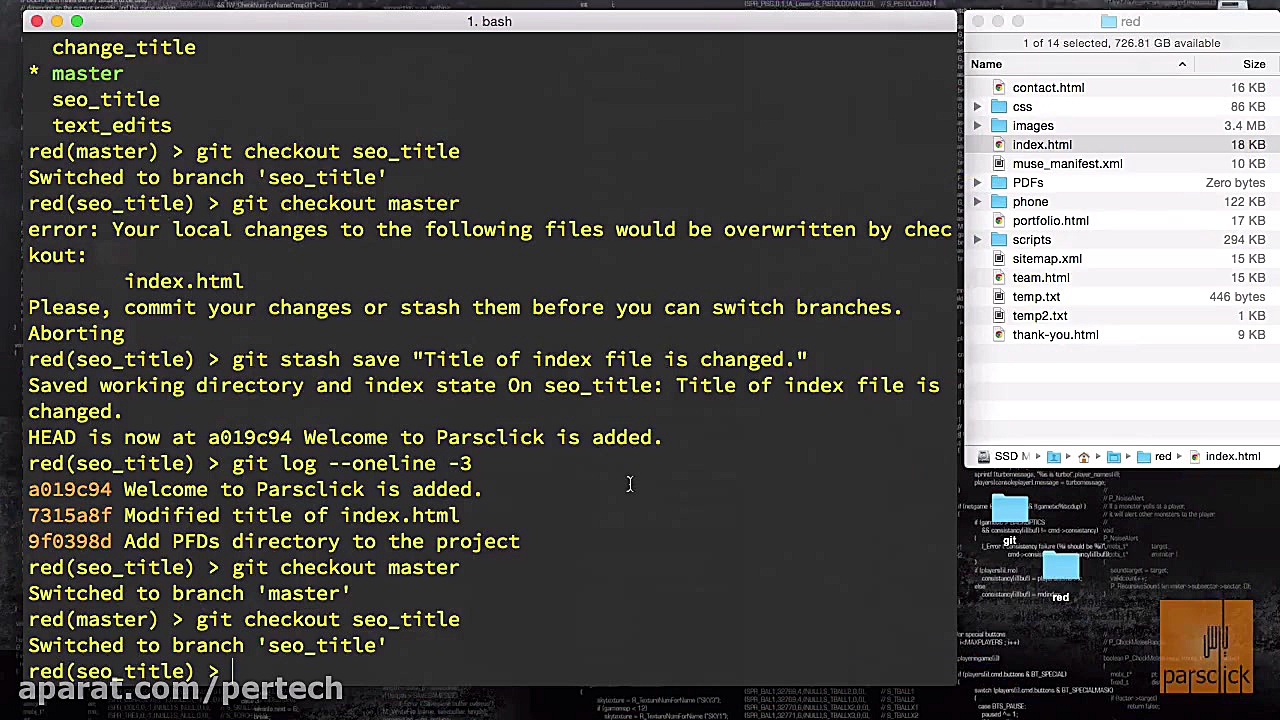Click commit line '7315a8f Modified title of index.html'
Image resolution: width=1280 pixels, height=720 pixels.
click(244, 516)
